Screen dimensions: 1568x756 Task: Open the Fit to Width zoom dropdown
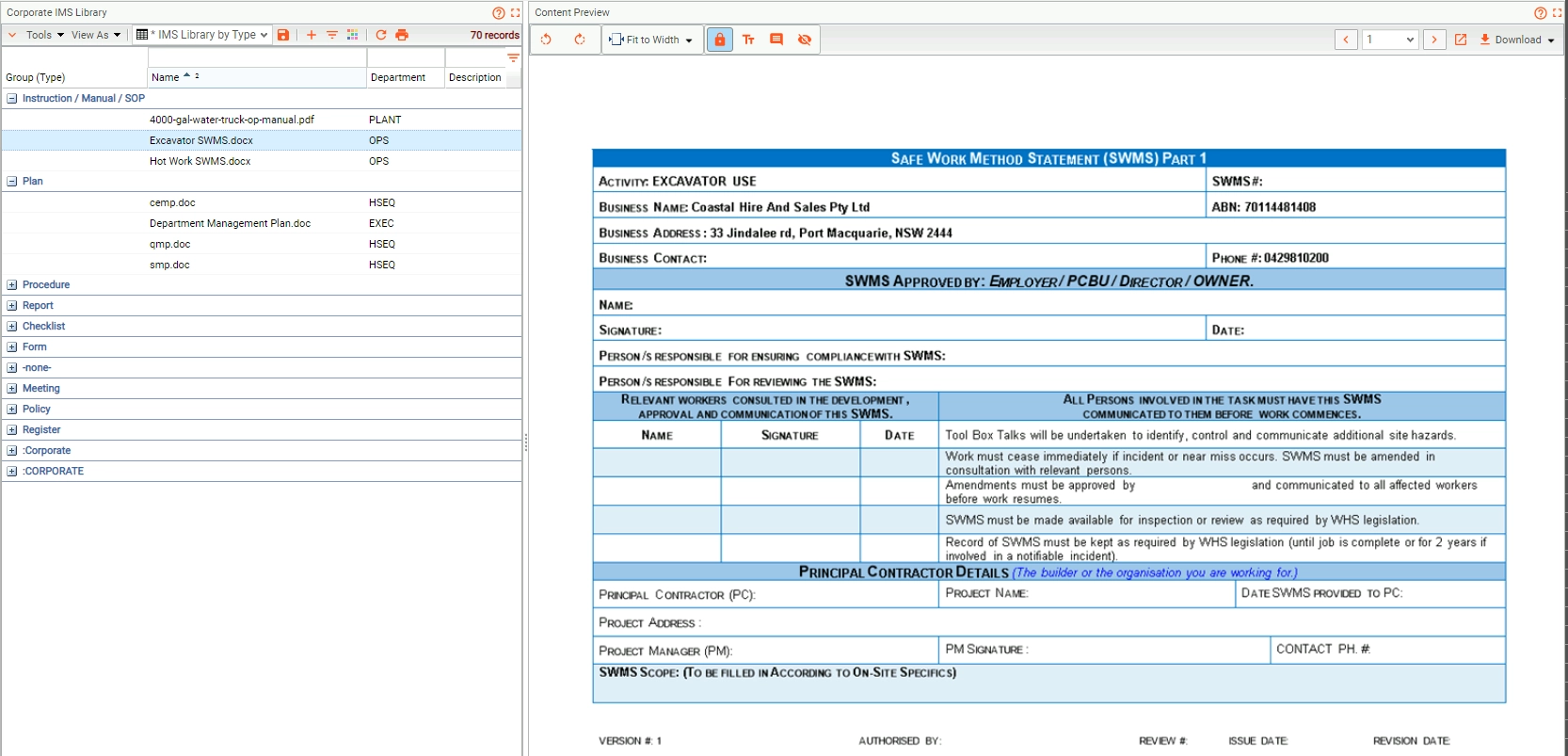[x=652, y=40]
